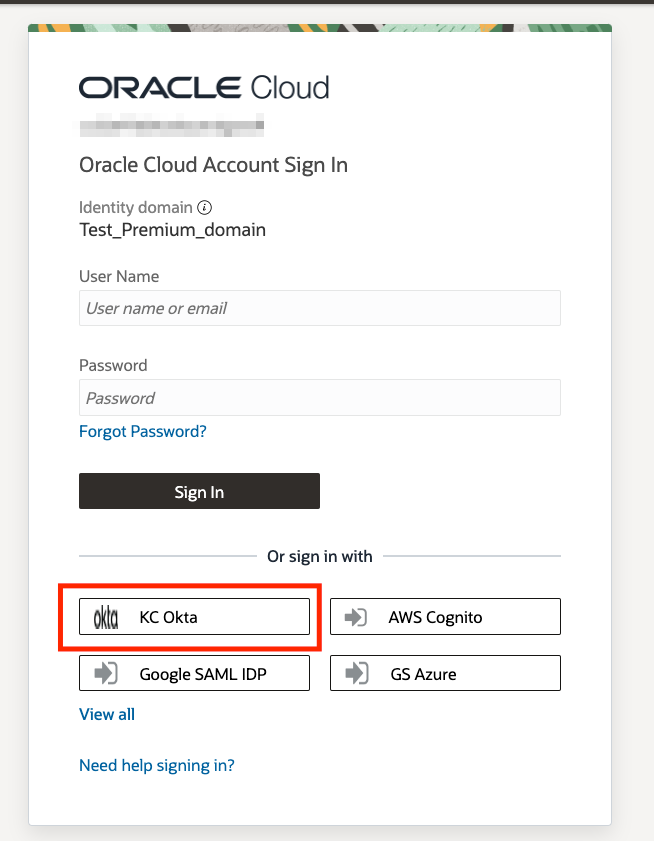This screenshot has width=654, height=841.
Task: Click the Oracle Cloud Account Sign In heading
Action: tap(213, 164)
